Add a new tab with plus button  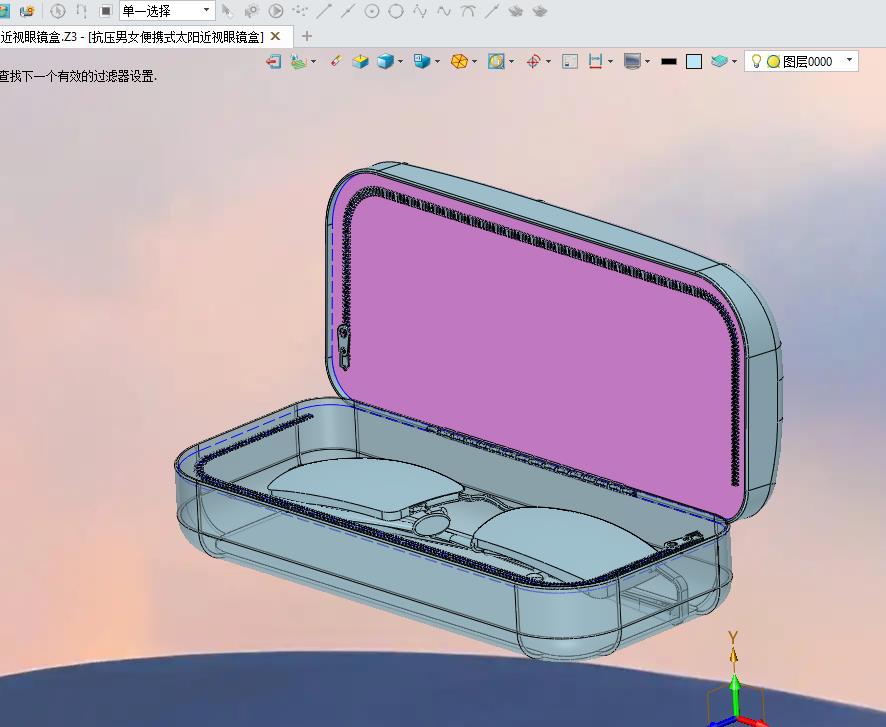(x=307, y=37)
